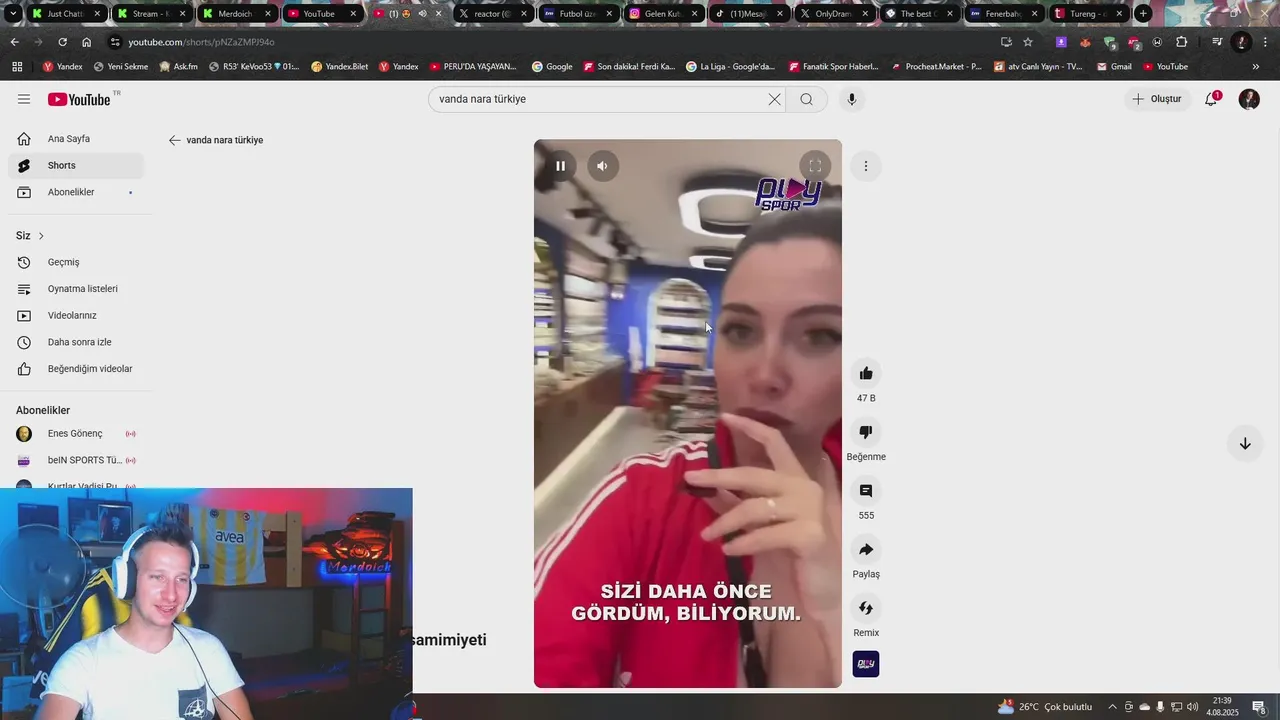Open the La Liga Google bookmark
This screenshot has width=1280, height=720.
pos(730,67)
